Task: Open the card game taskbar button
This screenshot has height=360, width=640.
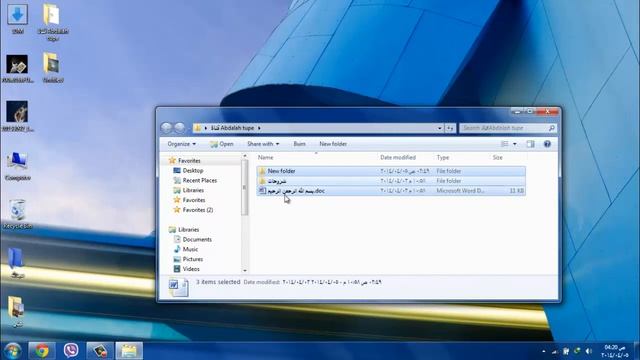Action: pos(100,351)
